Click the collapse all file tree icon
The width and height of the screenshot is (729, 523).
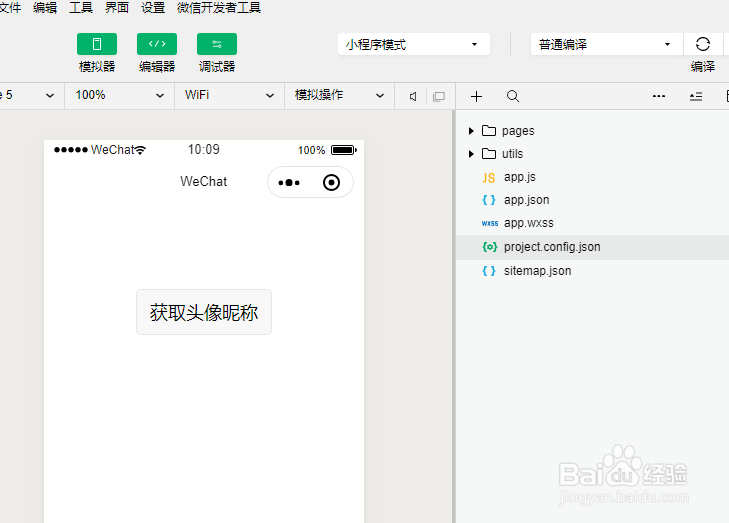click(696, 96)
